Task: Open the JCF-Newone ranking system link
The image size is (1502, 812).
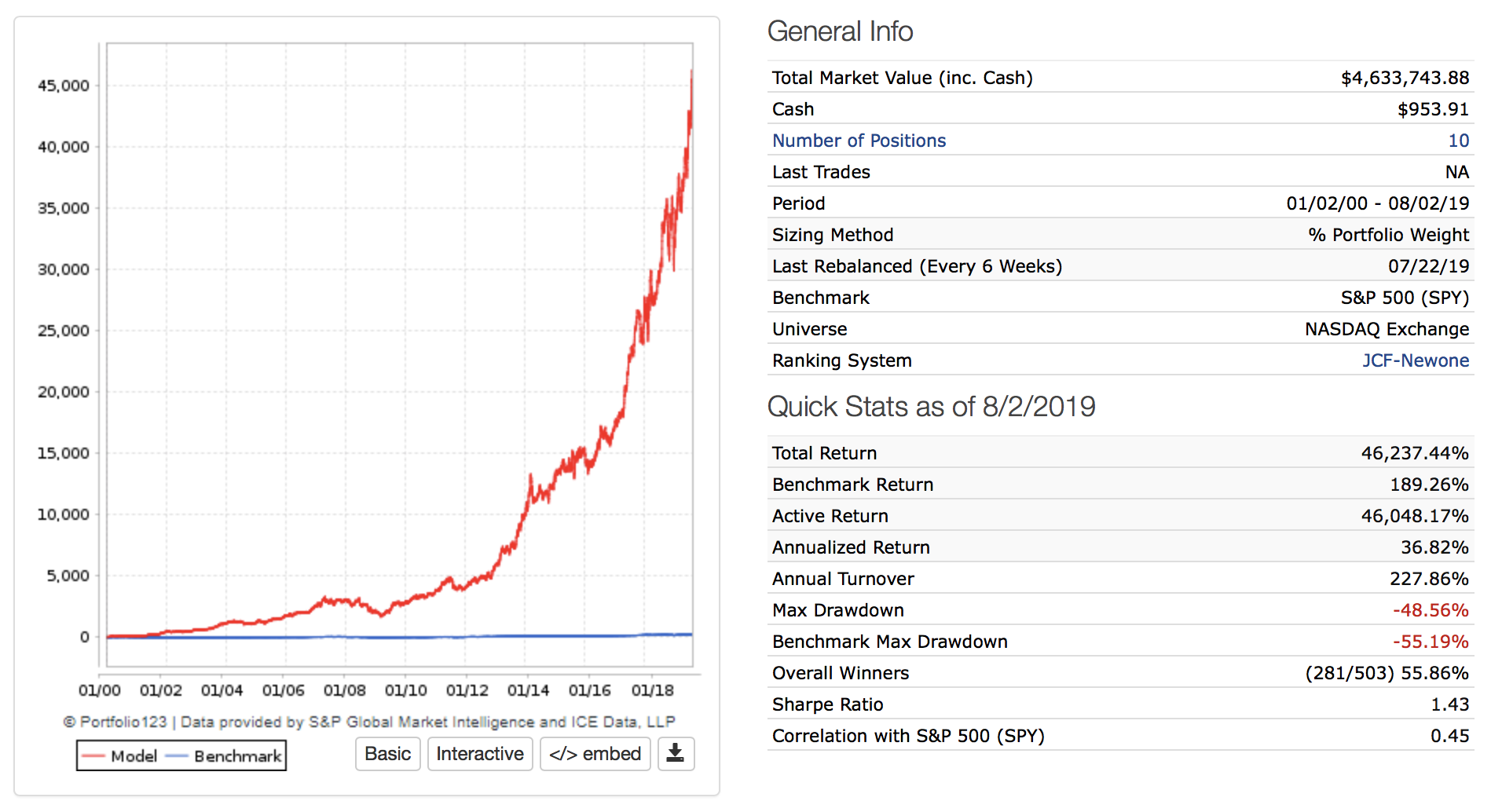Action: coord(1415,360)
